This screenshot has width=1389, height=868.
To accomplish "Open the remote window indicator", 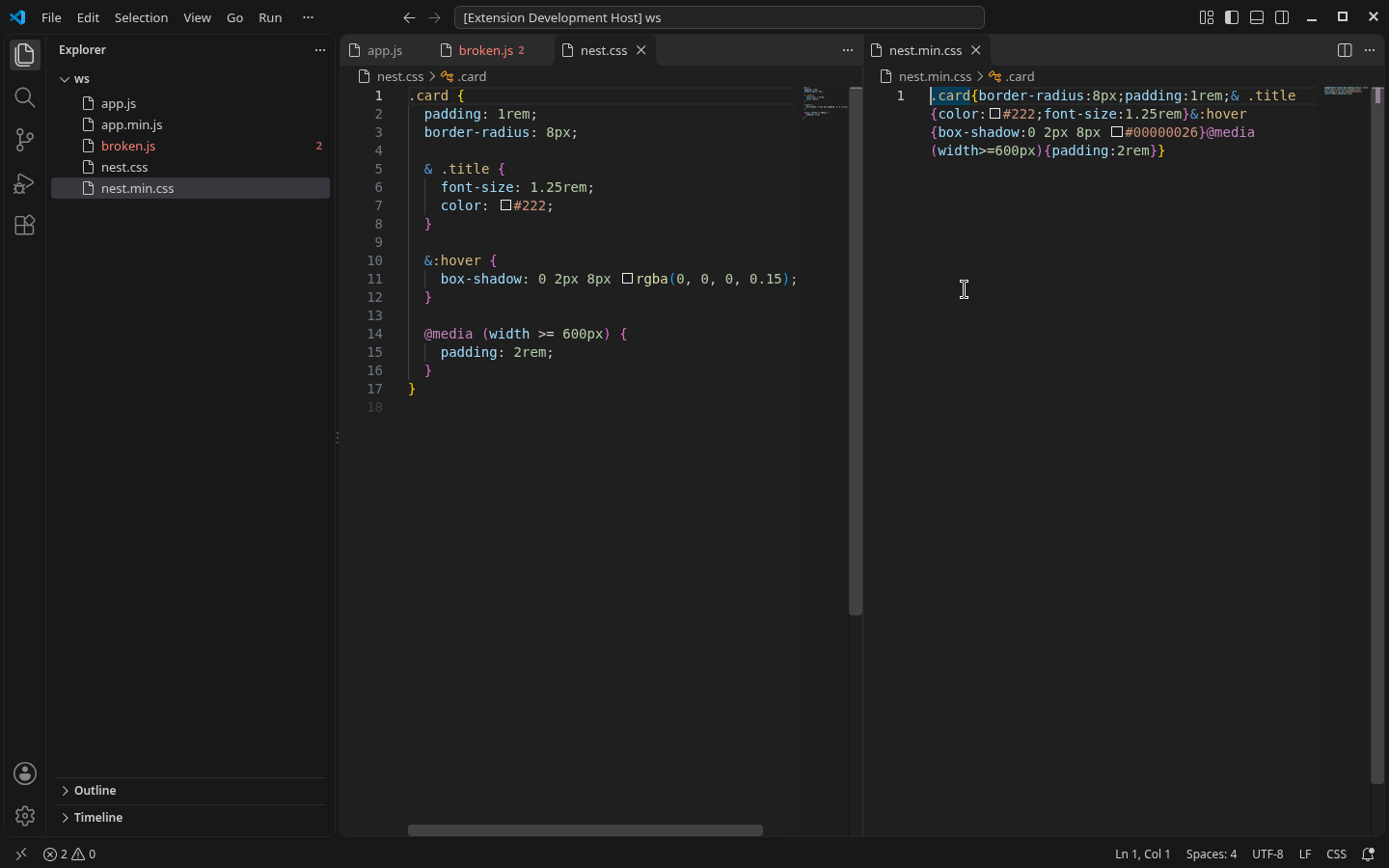I will click(x=20, y=854).
